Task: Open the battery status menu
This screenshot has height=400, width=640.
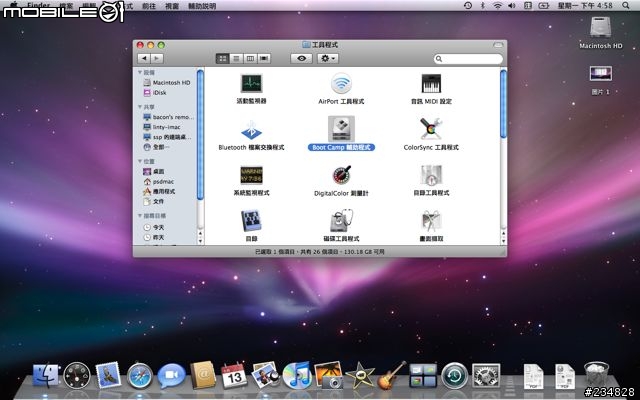Action: [x=544, y=6]
